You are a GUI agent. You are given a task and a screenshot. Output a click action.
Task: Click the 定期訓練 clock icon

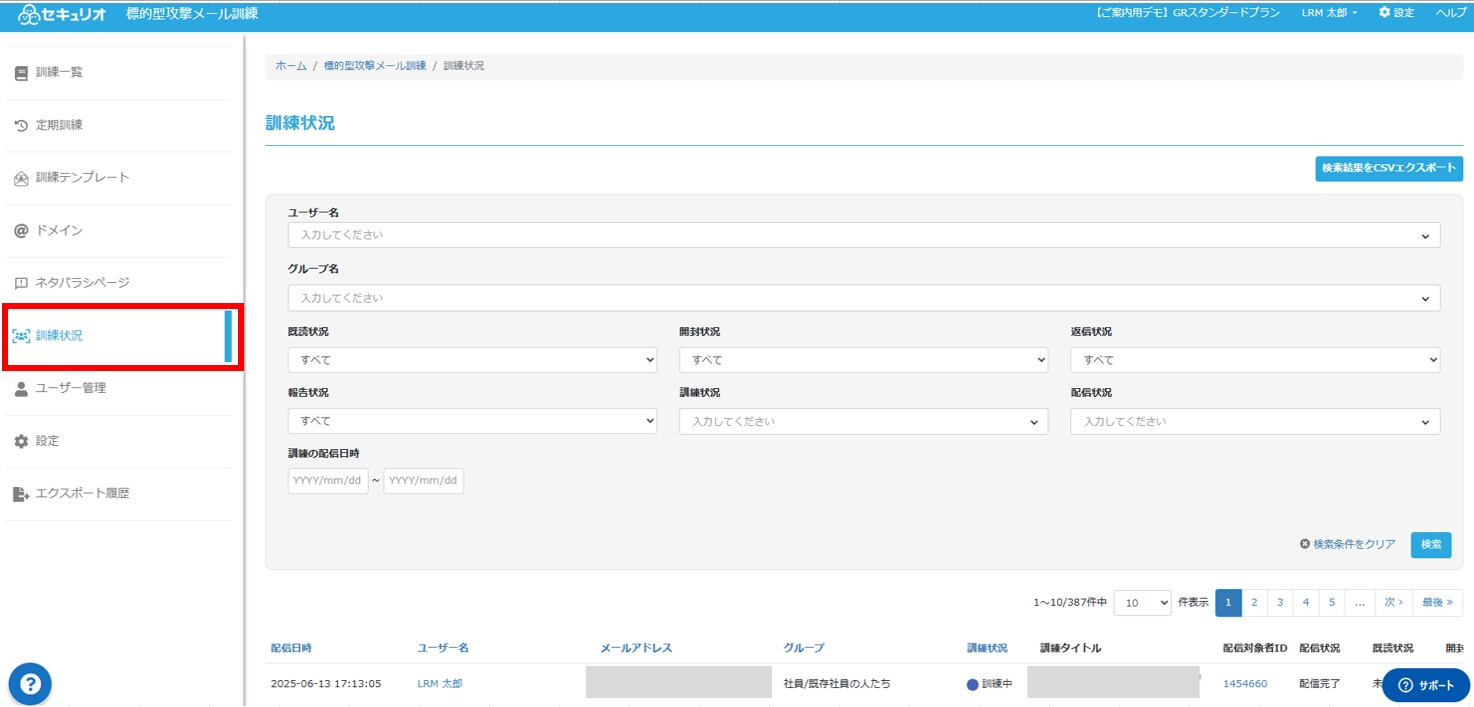coord(21,125)
